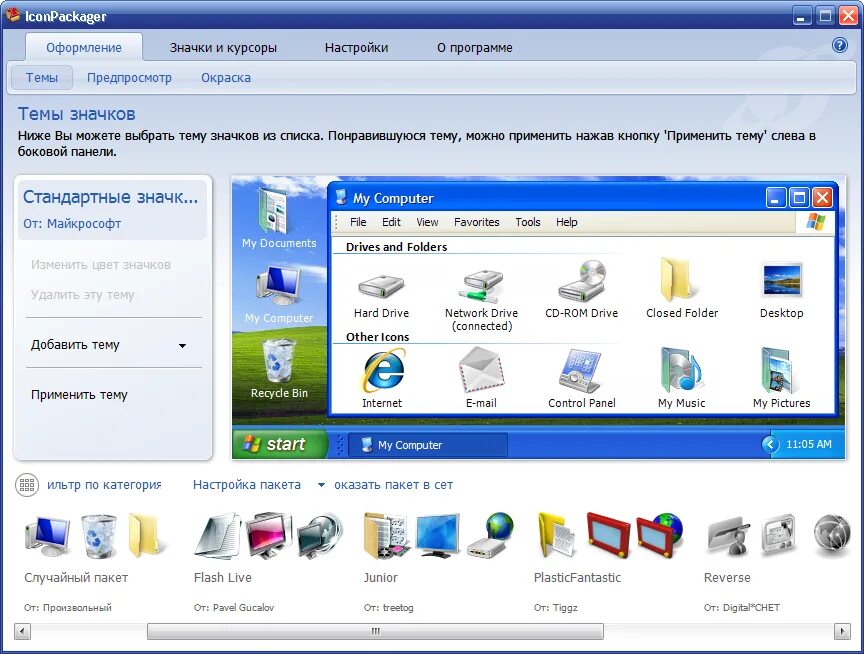This screenshot has width=864, height=654.
Task: Open the Настройки tab
Action: [x=357, y=47]
